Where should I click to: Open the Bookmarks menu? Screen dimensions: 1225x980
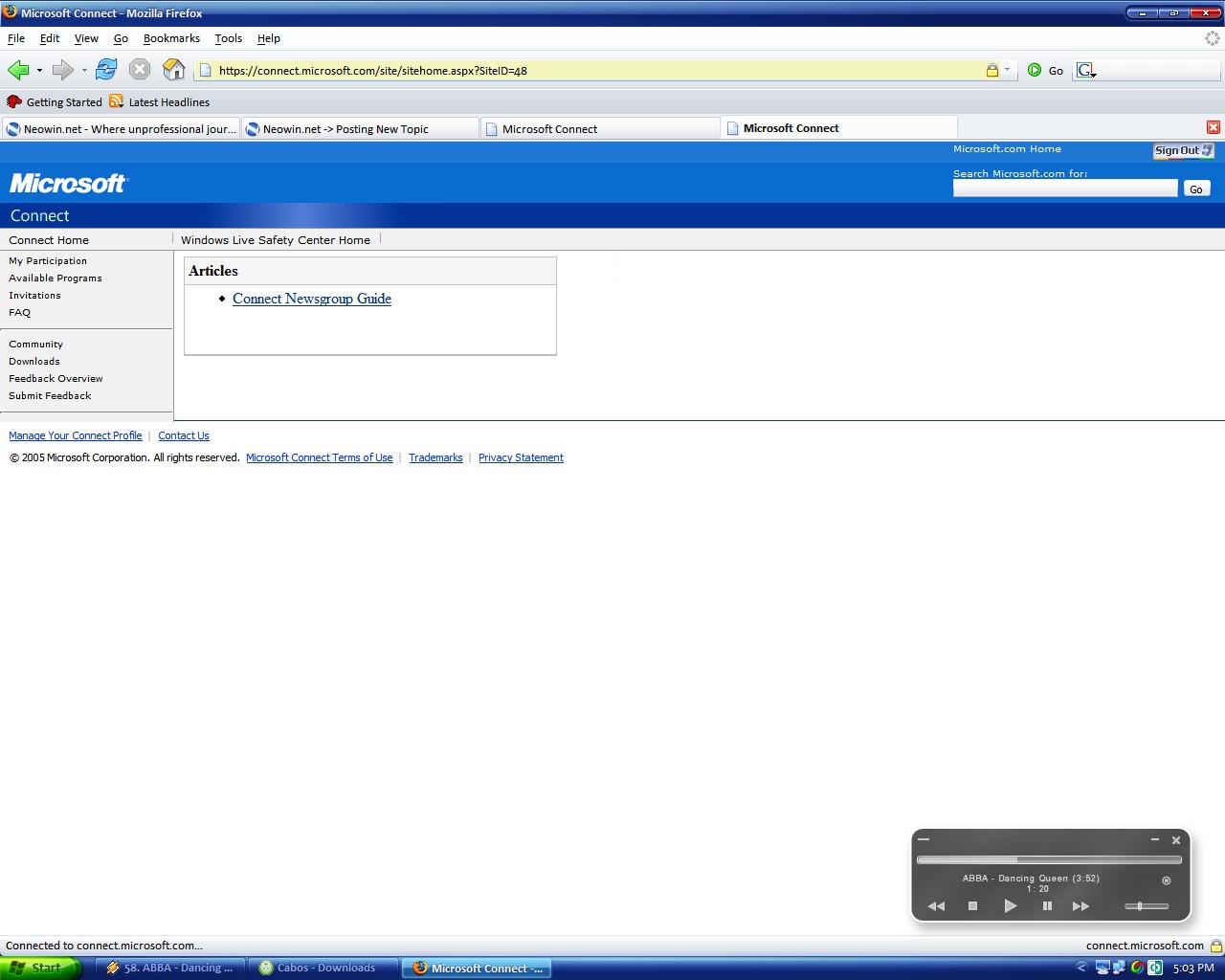pos(171,38)
